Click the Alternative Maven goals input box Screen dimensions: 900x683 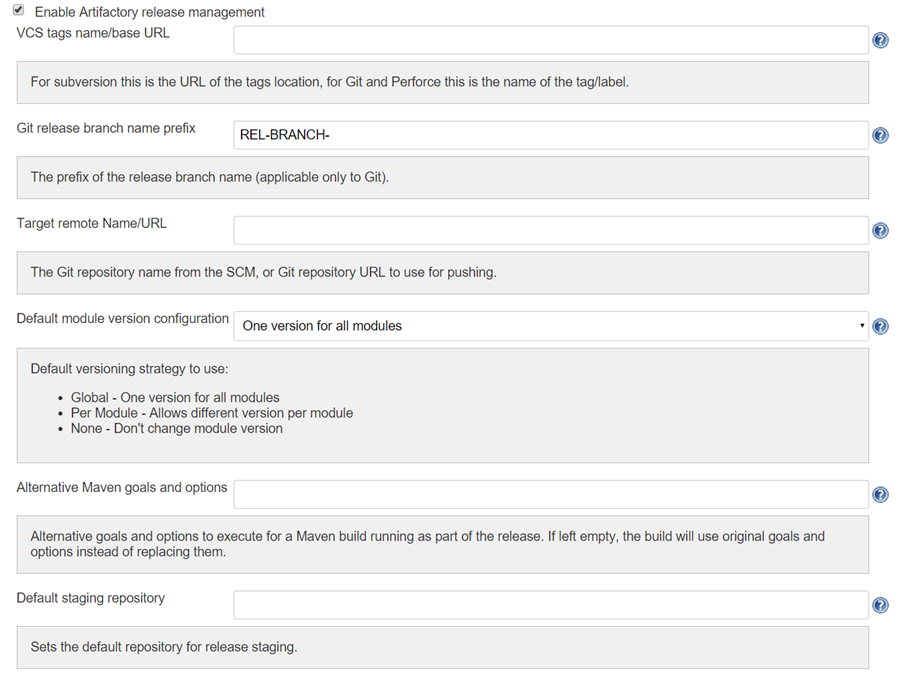pyautogui.click(x=550, y=494)
